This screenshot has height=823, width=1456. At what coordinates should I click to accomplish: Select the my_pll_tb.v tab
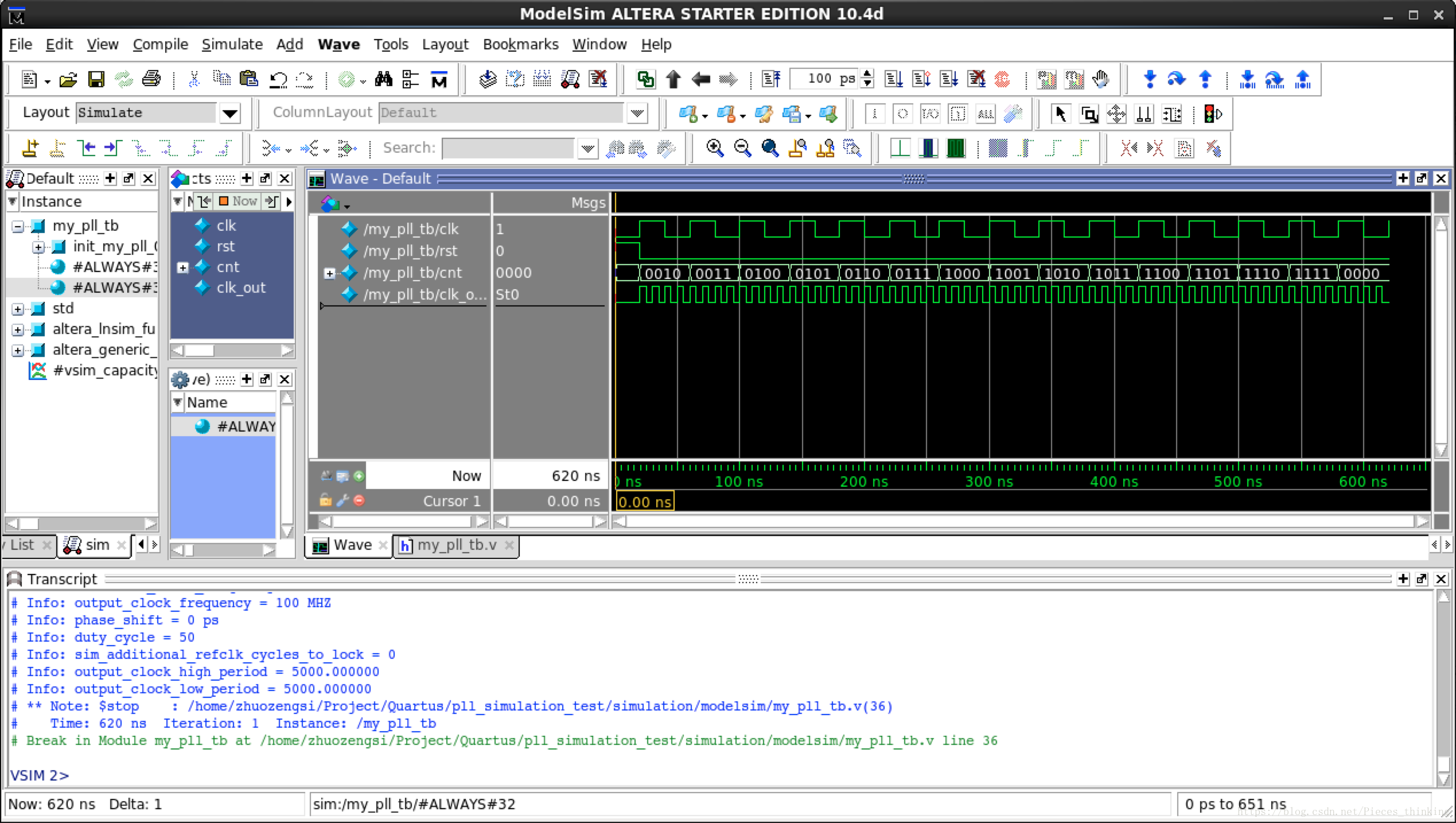pos(454,544)
